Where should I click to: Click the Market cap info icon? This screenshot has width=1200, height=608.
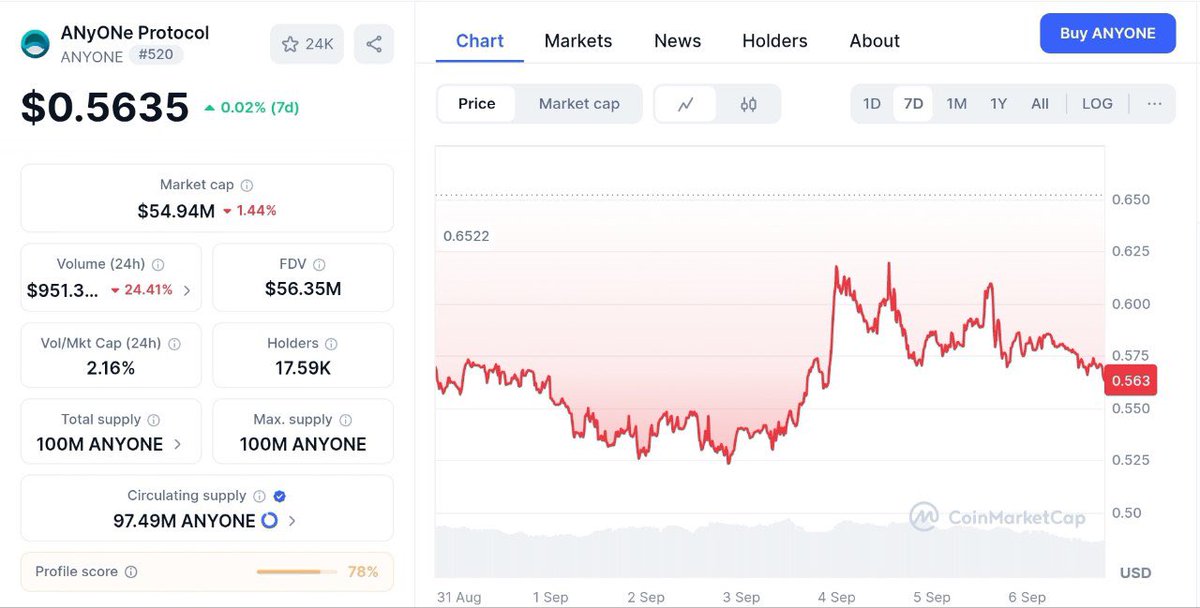point(247,185)
